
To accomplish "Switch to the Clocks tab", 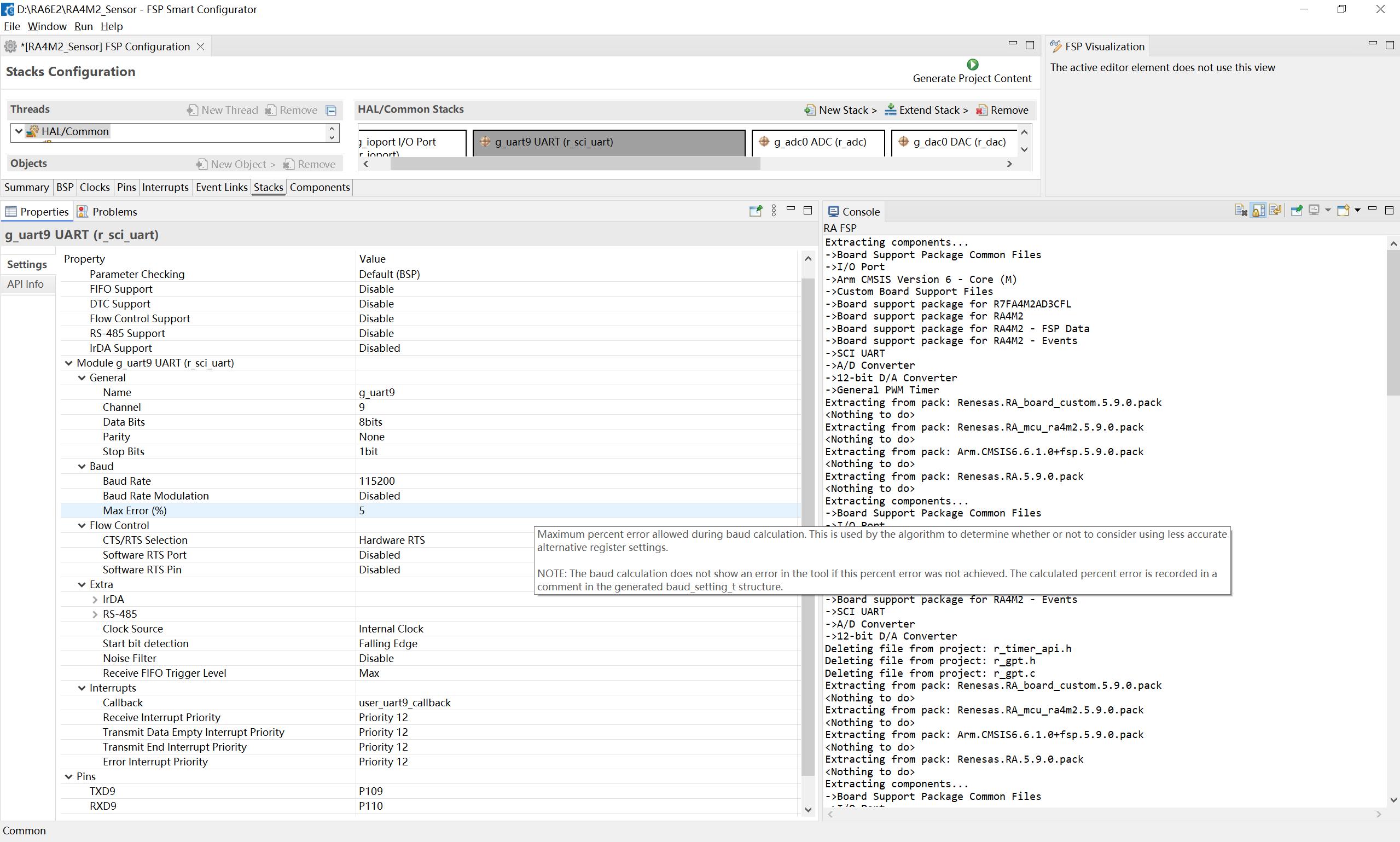I will (95, 187).
